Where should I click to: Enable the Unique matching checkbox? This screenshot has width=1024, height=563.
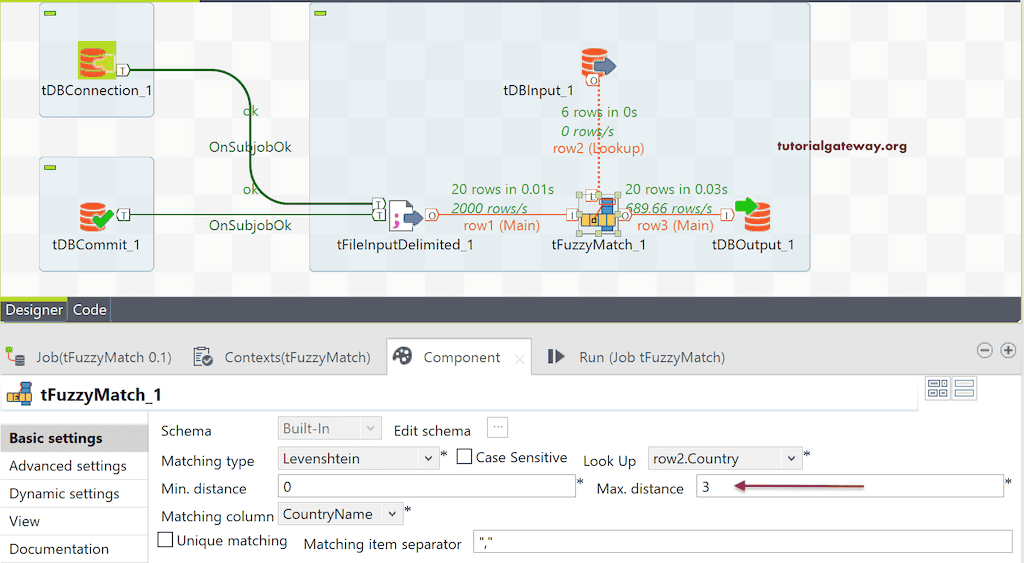pyautogui.click(x=166, y=539)
